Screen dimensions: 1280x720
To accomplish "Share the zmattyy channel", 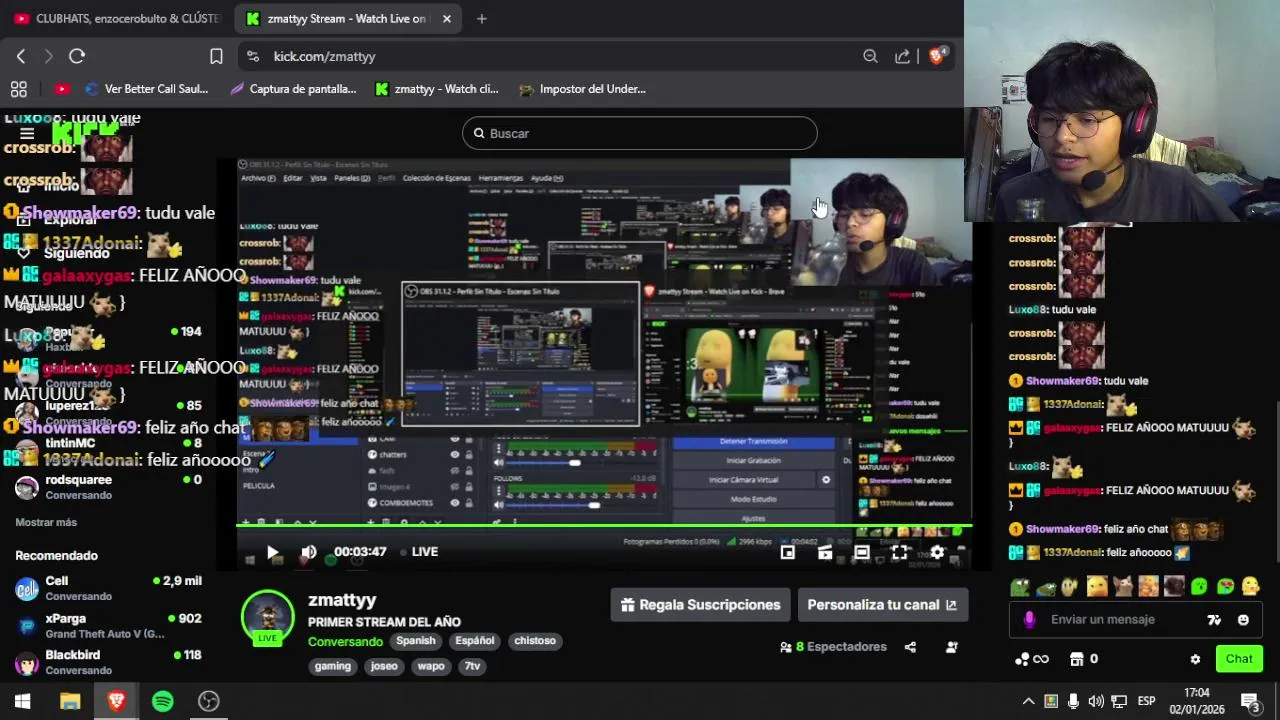I will tap(910, 647).
